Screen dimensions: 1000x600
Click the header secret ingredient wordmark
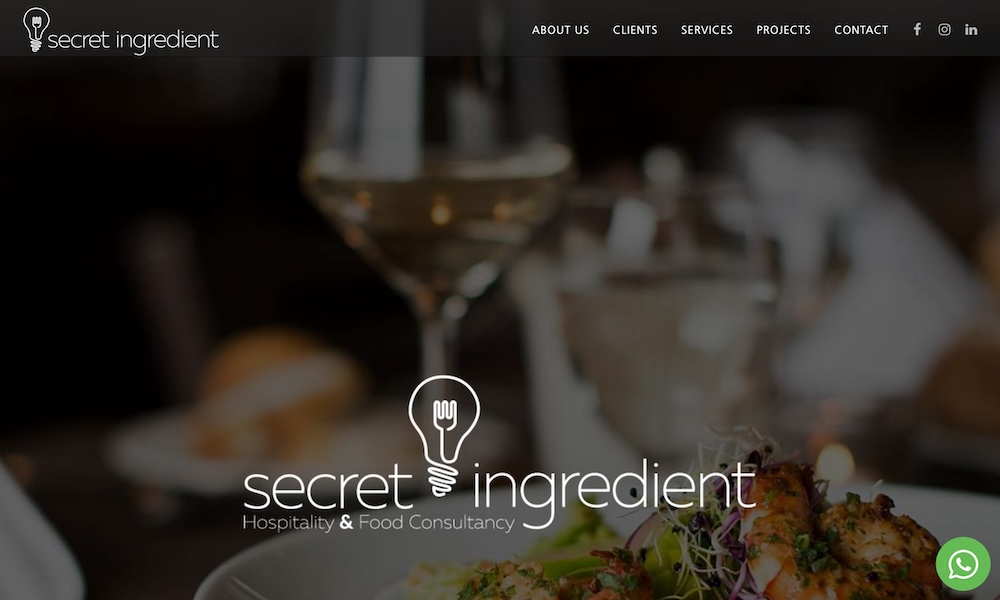click(x=133, y=40)
